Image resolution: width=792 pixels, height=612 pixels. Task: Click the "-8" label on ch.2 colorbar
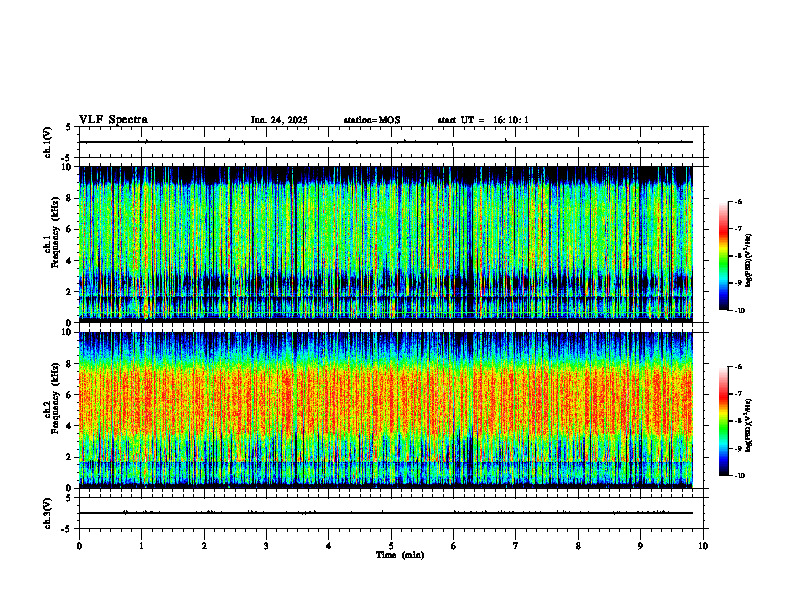click(x=738, y=421)
